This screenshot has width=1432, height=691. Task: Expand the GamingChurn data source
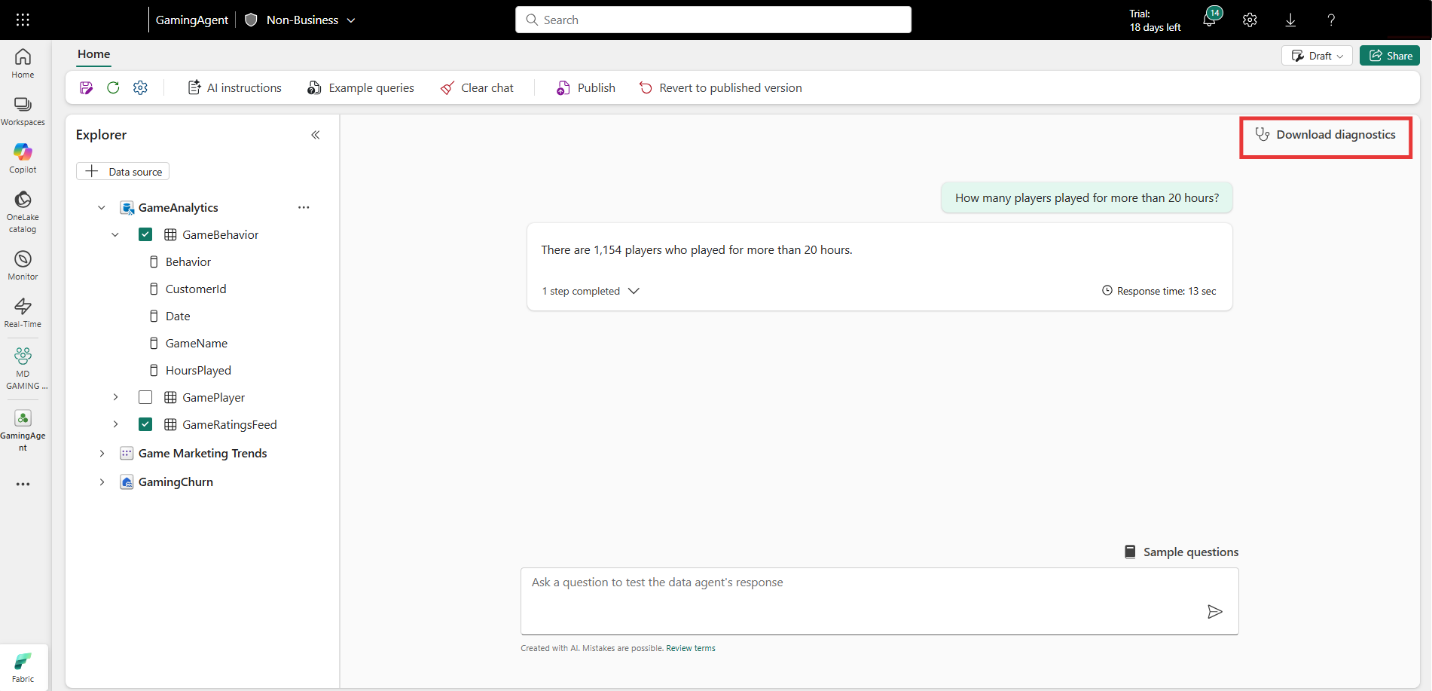[101, 481]
